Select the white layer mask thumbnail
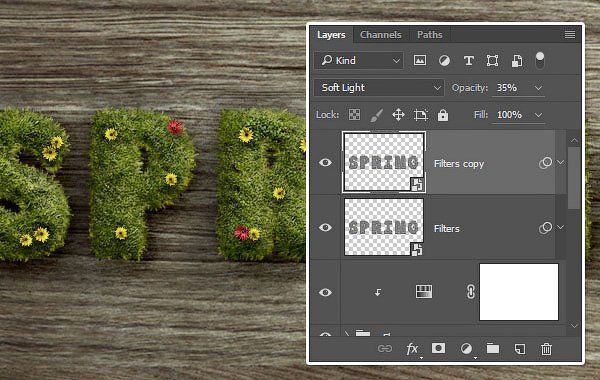The height and width of the screenshot is (380, 600). coord(519,292)
